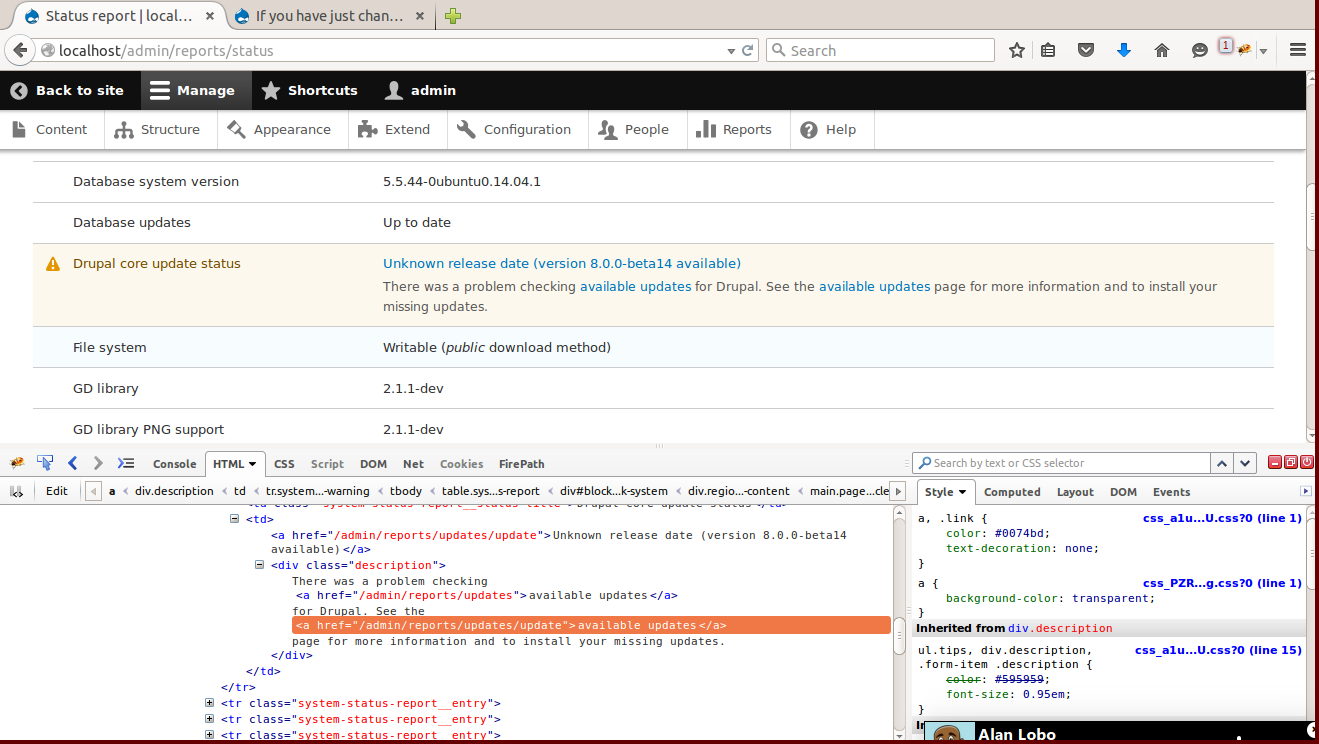Focus the 'Search by text or CSS selector' box
1319x744 pixels.
coord(1060,463)
